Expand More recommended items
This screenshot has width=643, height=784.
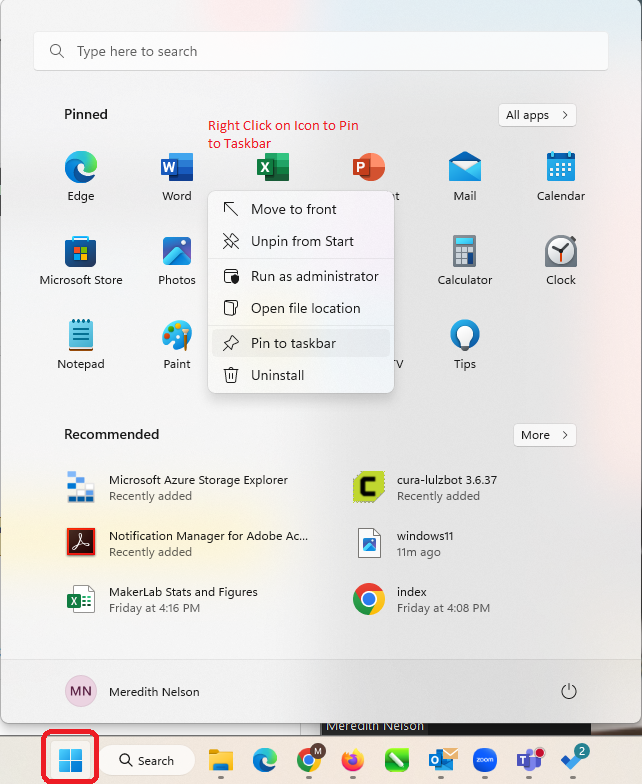click(x=544, y=435)
